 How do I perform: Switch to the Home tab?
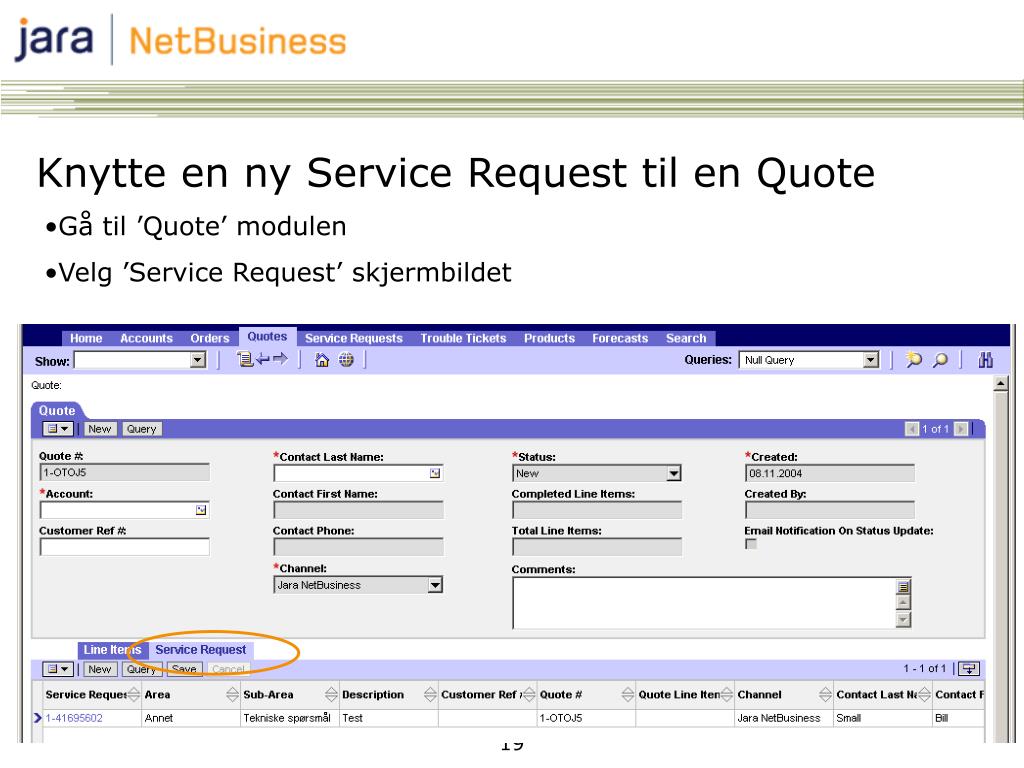86,338
